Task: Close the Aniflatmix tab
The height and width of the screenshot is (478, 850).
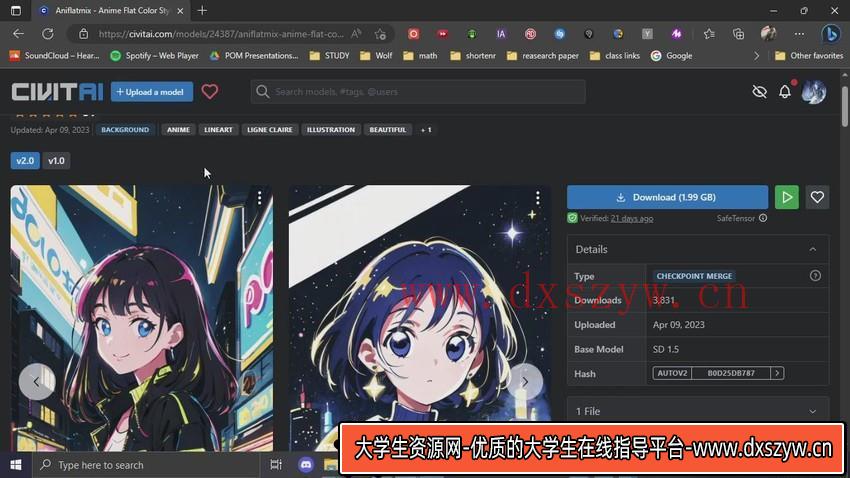Action: (181, 10)
